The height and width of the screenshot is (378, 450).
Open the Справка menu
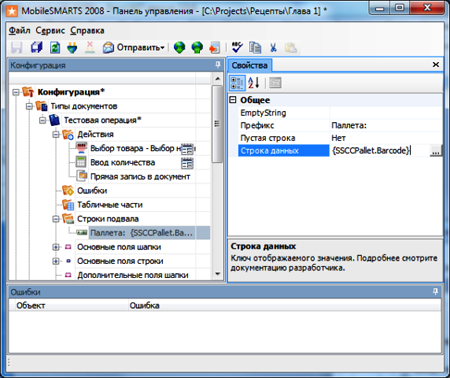pos(87,30)
